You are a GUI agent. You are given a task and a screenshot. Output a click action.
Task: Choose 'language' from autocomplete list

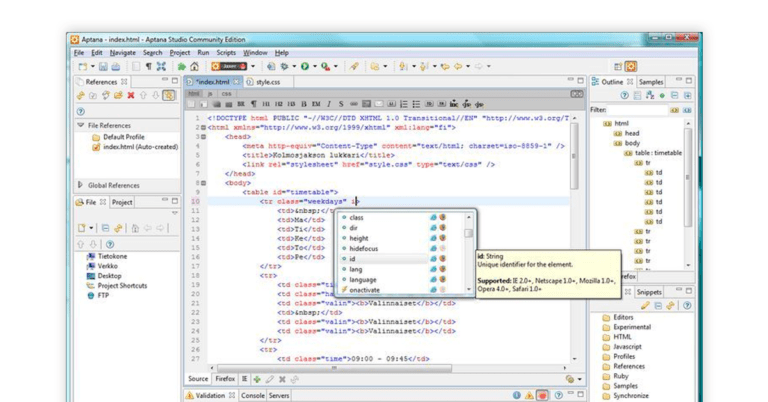click(362, 280)
